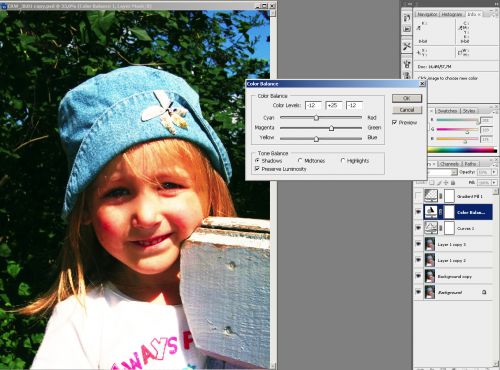
Task: Hide the Curves 1 layer
Action: pos(418,228)
